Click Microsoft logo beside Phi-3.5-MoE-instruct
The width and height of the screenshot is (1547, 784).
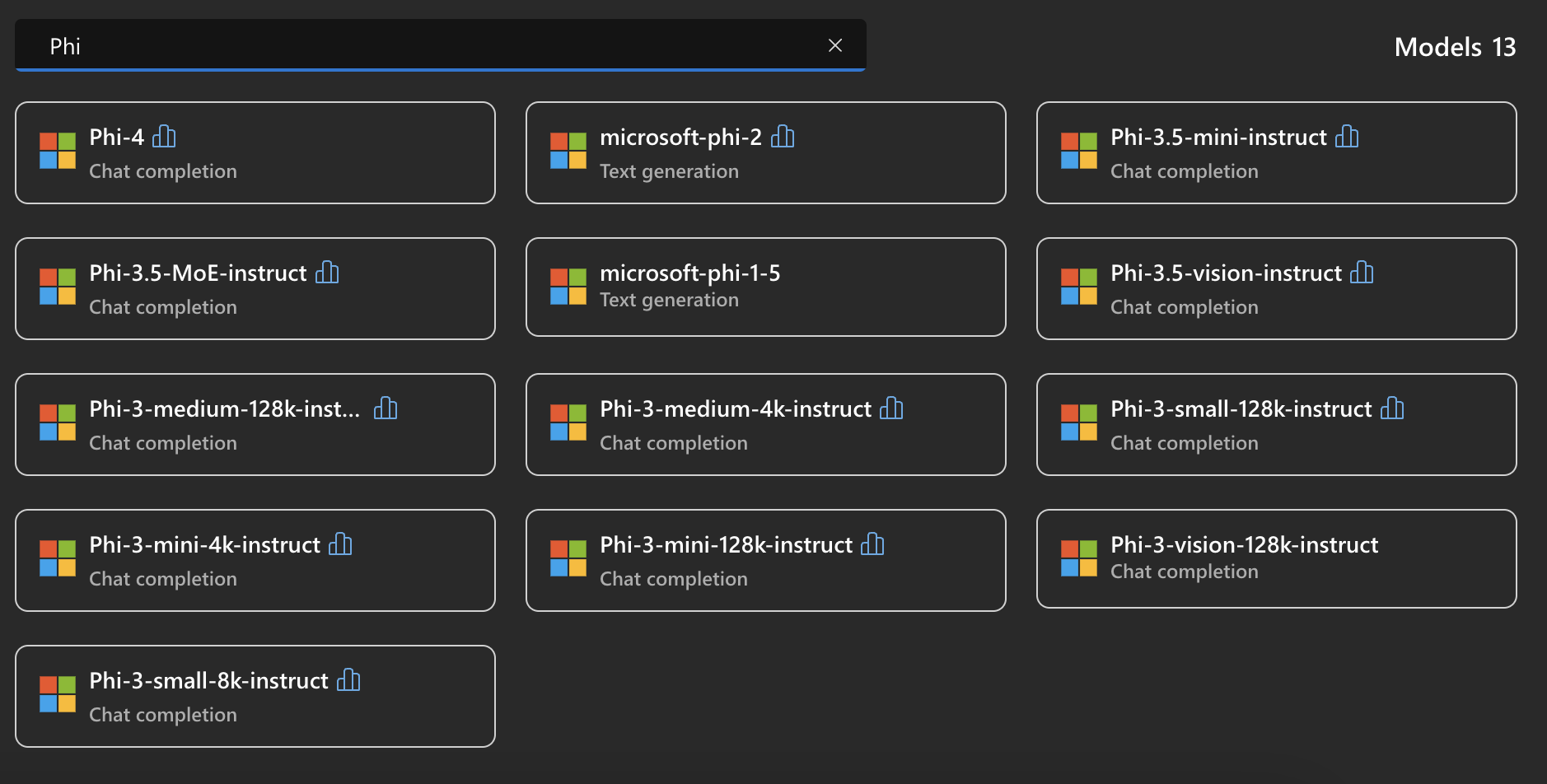pyautogui.click(x=58, y=287)
